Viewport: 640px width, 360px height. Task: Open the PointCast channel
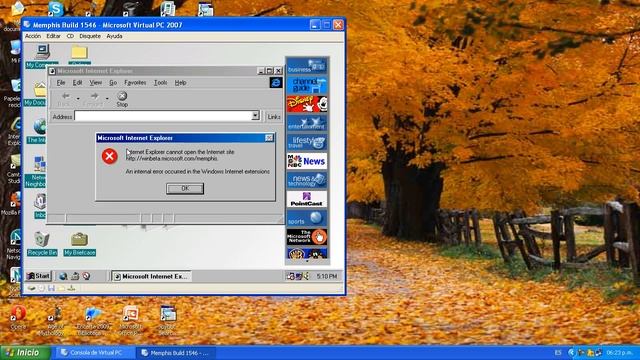click(307, 199)
